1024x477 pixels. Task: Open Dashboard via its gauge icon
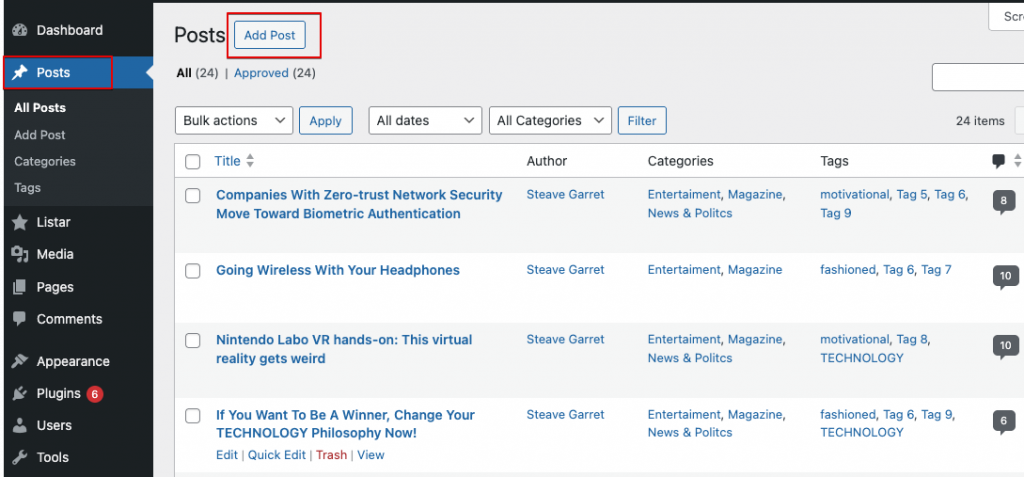(x=20, y=30)
